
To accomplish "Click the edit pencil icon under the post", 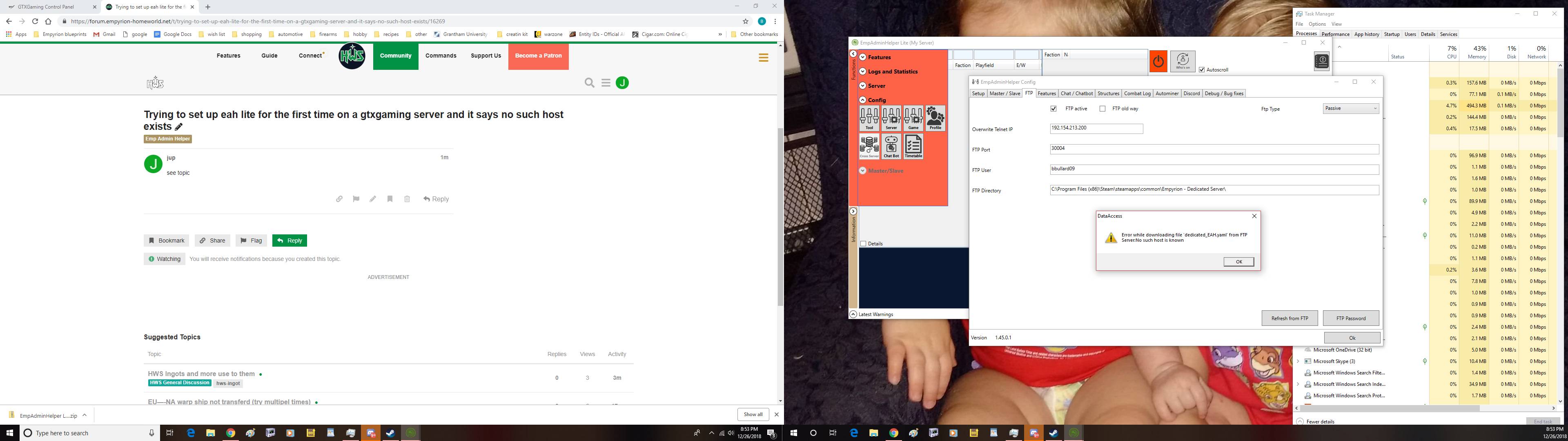I will (372, 199).
